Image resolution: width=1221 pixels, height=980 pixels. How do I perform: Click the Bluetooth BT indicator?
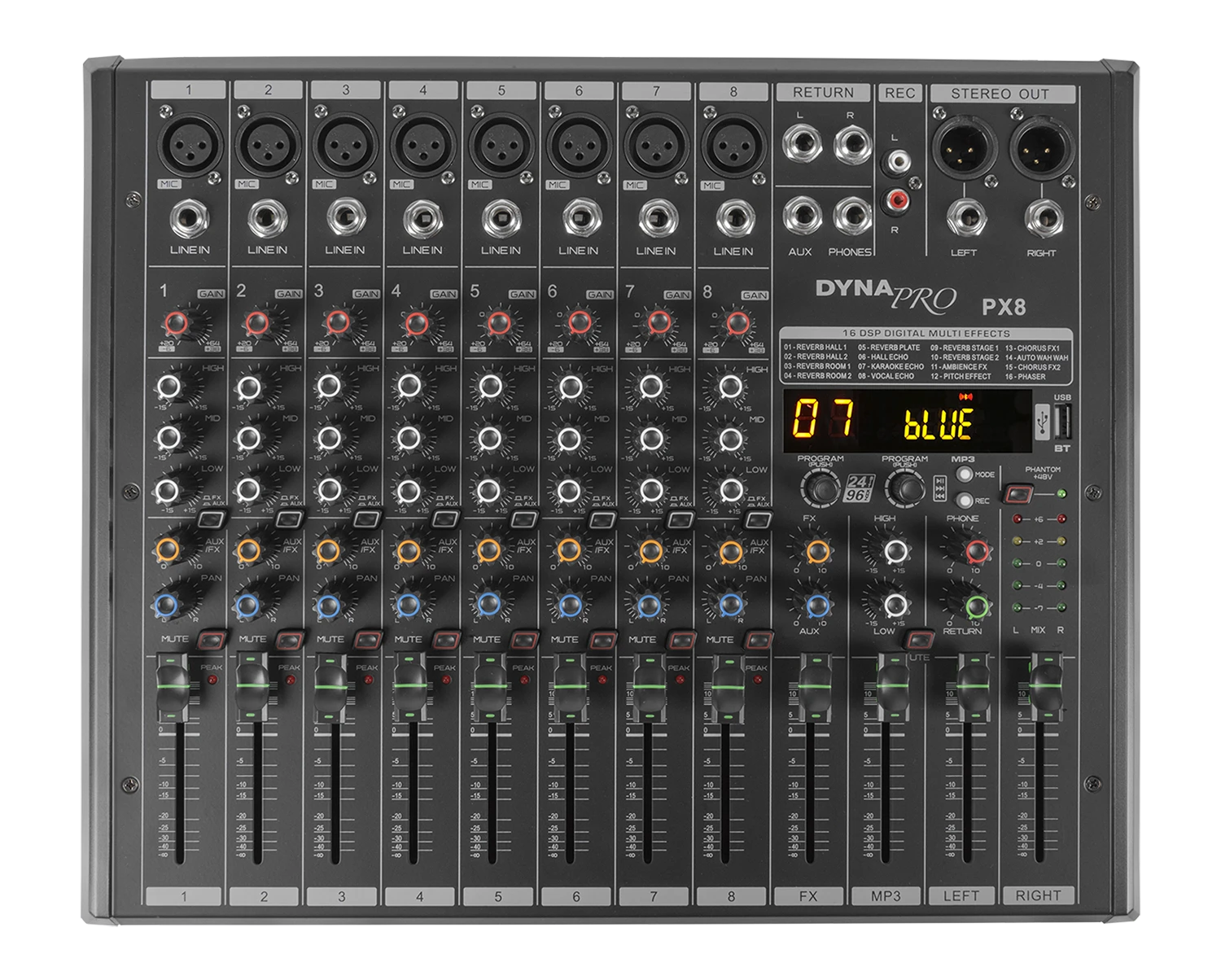point(1064,448)
